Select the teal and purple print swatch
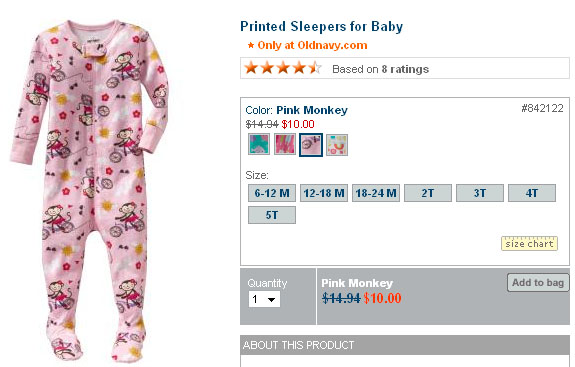The height and width of the screenshot is (367, 575). click(259, 144)
